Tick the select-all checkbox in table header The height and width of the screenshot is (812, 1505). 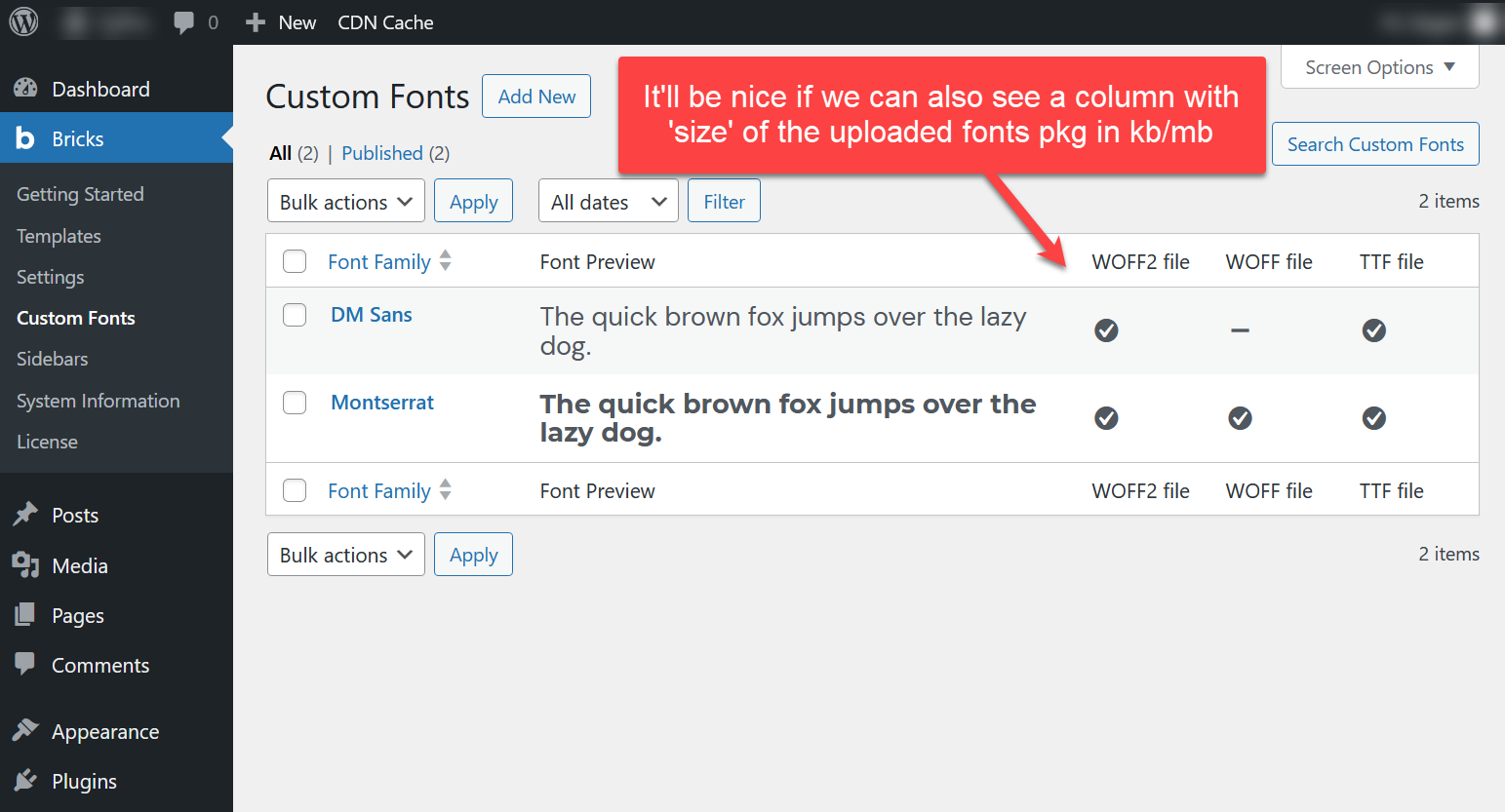295,261
